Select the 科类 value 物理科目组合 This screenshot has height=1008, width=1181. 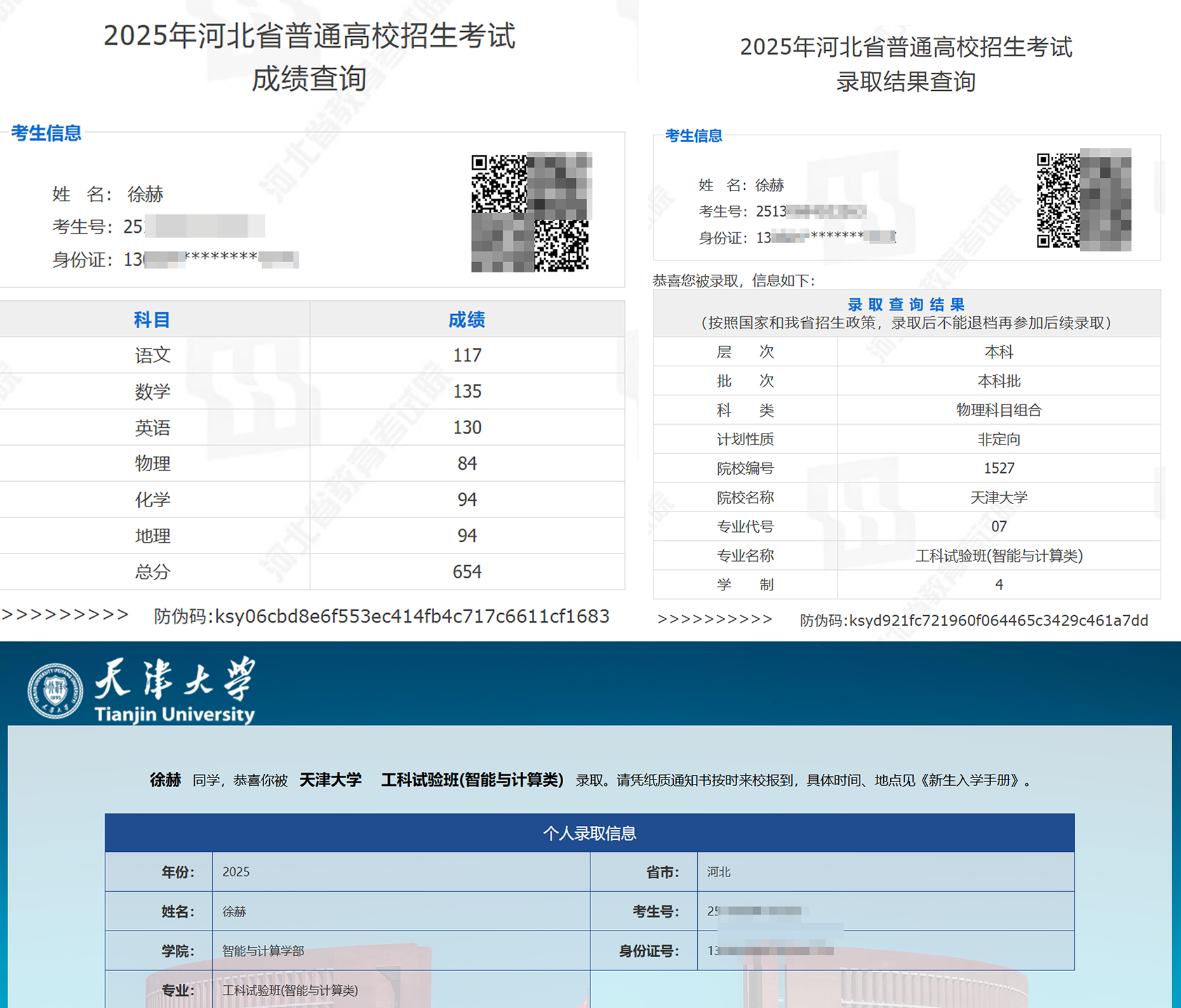tap(999, 410)
